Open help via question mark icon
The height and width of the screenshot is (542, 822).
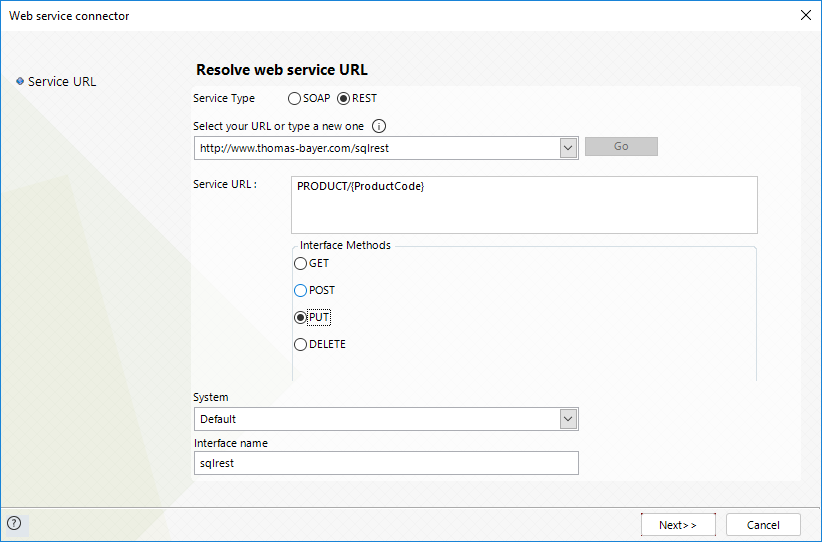[14, 523]
